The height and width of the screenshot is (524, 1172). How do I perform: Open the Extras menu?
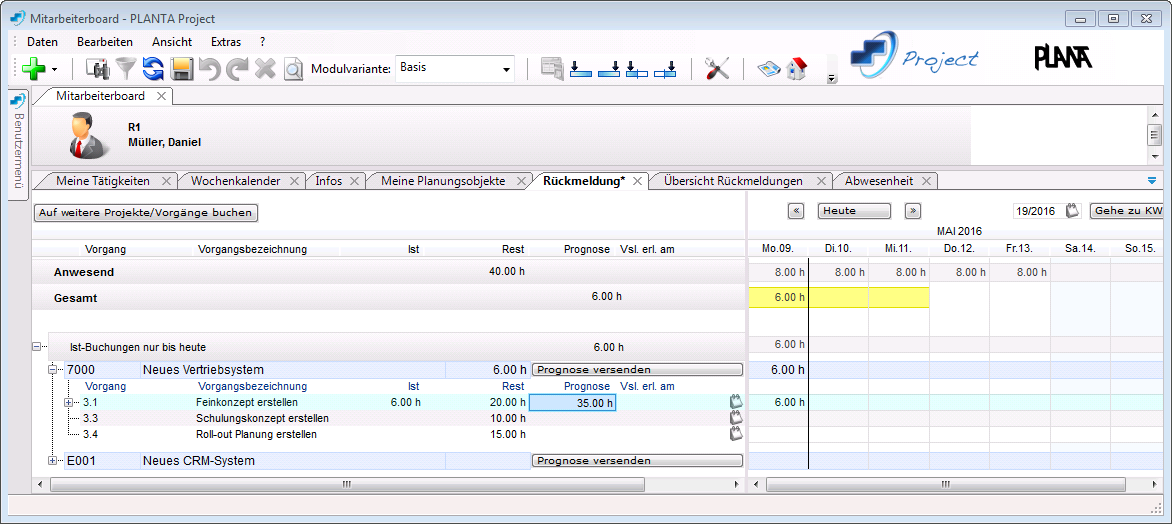225,42
